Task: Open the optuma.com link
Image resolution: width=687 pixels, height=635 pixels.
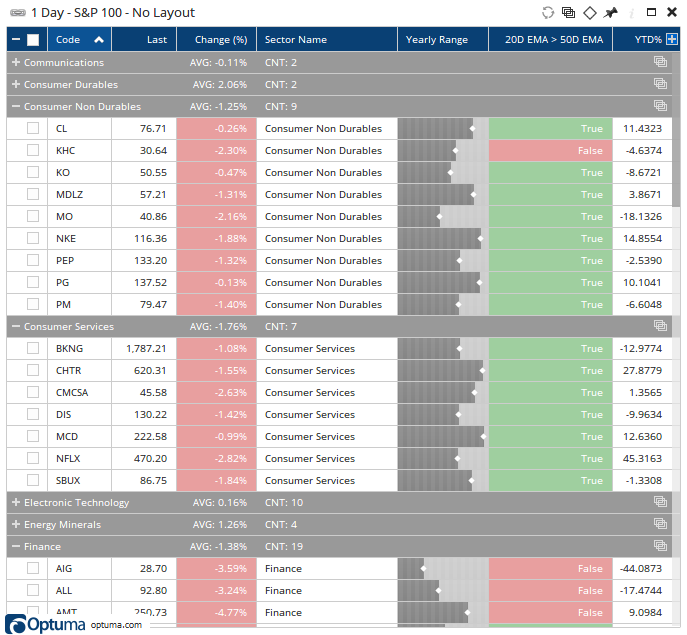Action: 116,625
